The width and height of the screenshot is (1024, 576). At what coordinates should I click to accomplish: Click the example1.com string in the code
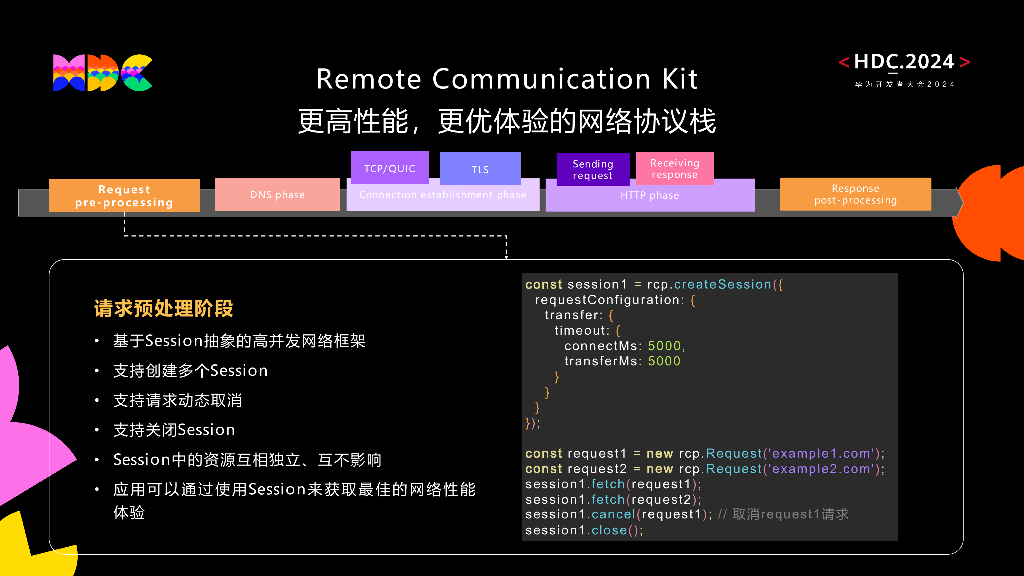[x=825, y=453]
